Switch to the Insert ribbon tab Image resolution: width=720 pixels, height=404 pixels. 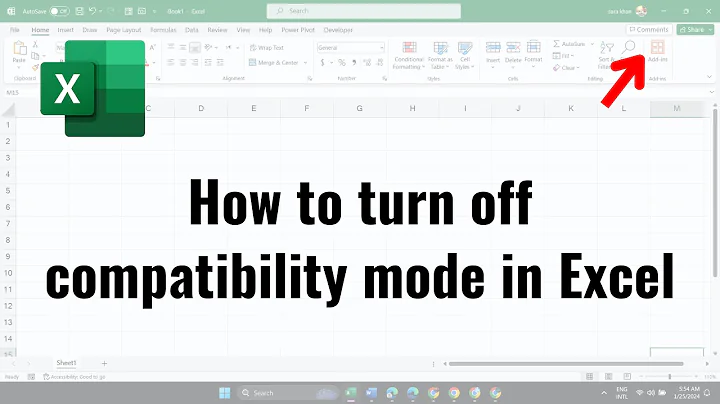click(65, 30)
